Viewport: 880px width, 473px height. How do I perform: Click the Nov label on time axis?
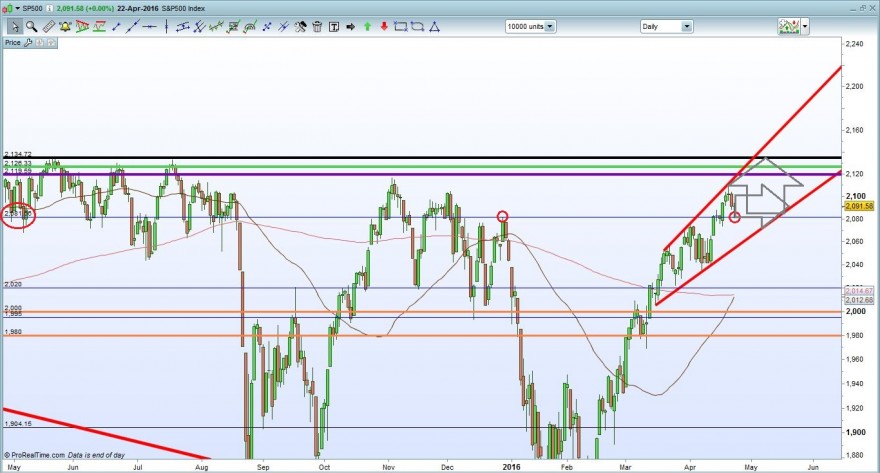pos(388,467)
